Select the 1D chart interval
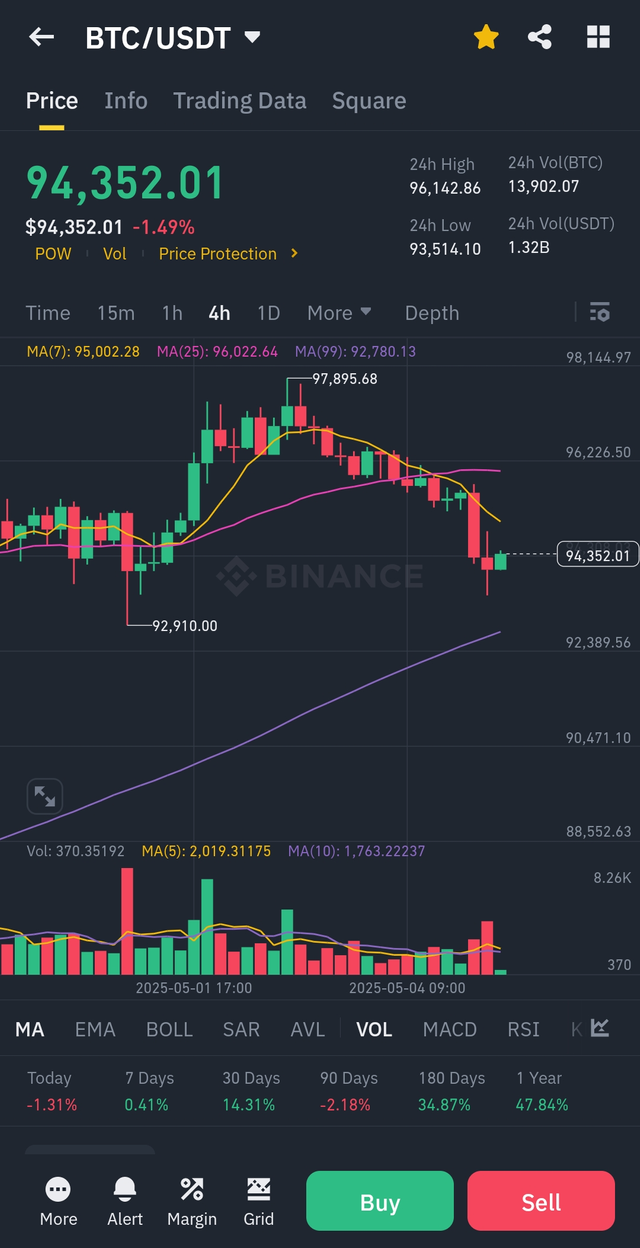Screen dimensions: 640x1248 (x=268, y=313)
